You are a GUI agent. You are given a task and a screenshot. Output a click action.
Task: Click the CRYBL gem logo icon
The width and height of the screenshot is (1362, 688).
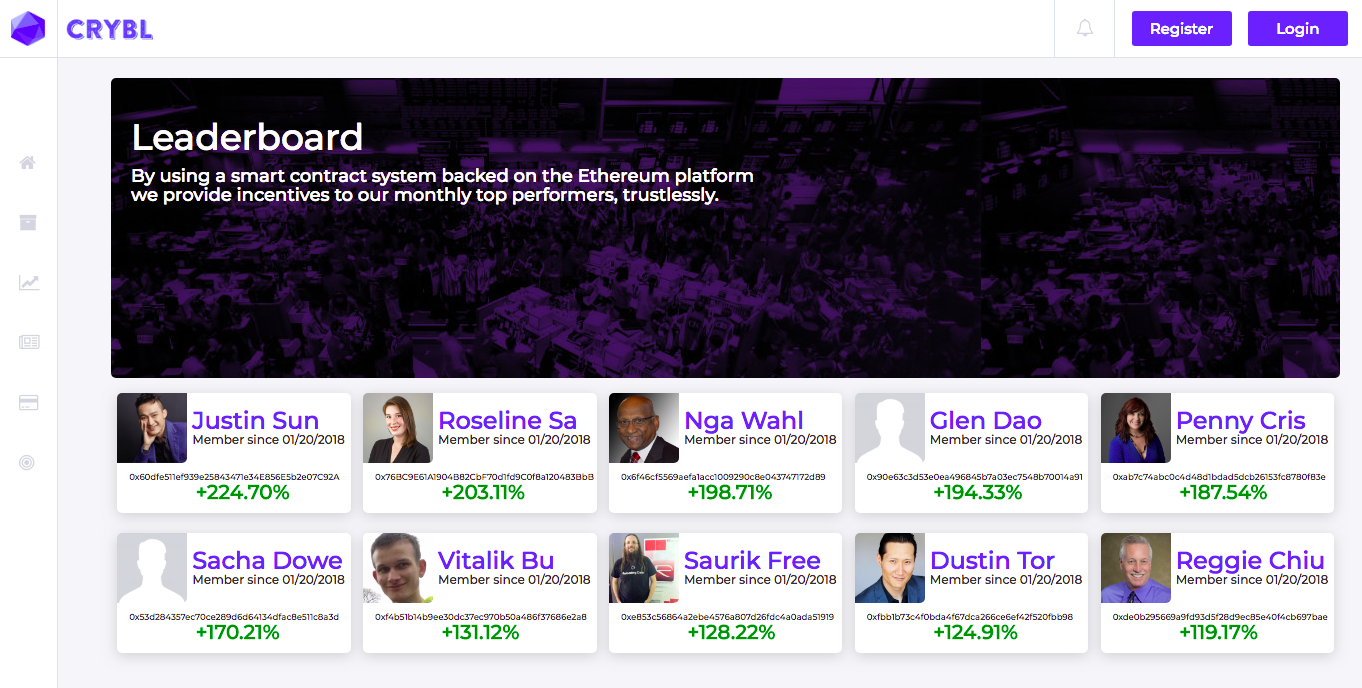[28, 29]
